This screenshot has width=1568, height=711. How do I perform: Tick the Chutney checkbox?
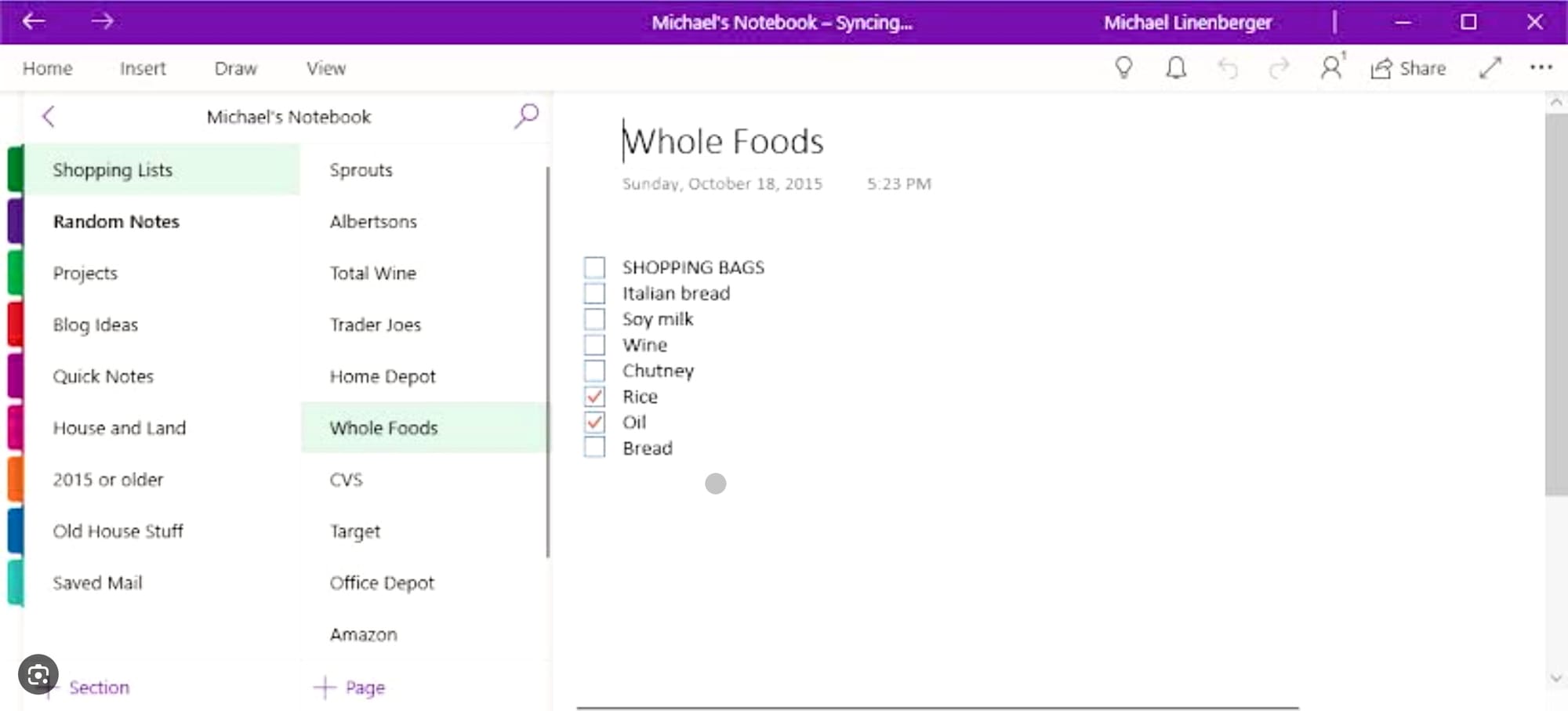click(594, 371)
